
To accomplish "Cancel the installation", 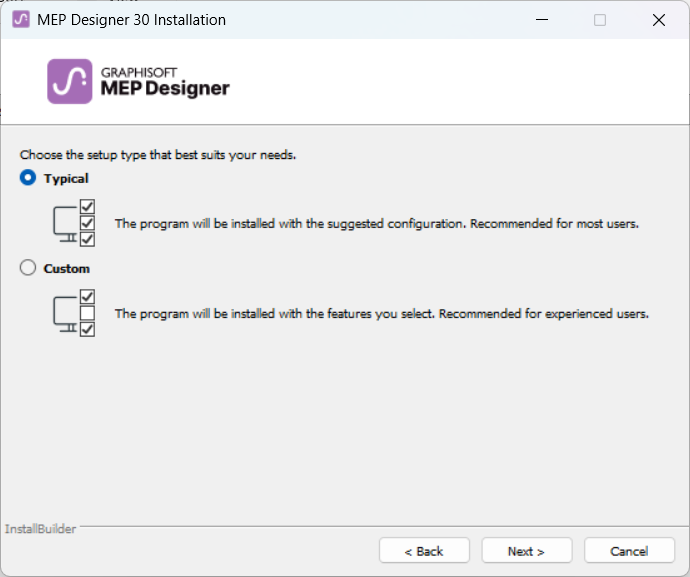I will pyautogui.click(x=629, y=551).
